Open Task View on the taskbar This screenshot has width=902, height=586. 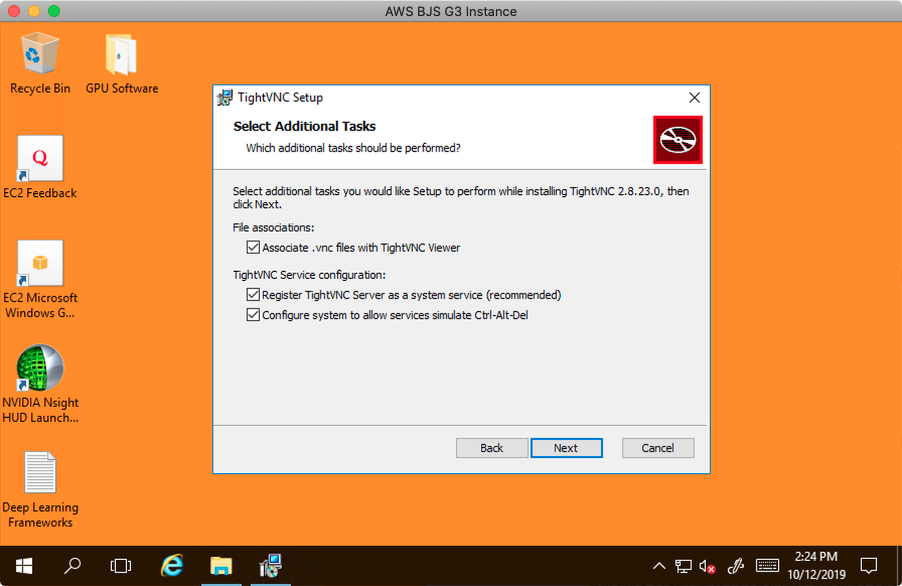pos(121,565)
